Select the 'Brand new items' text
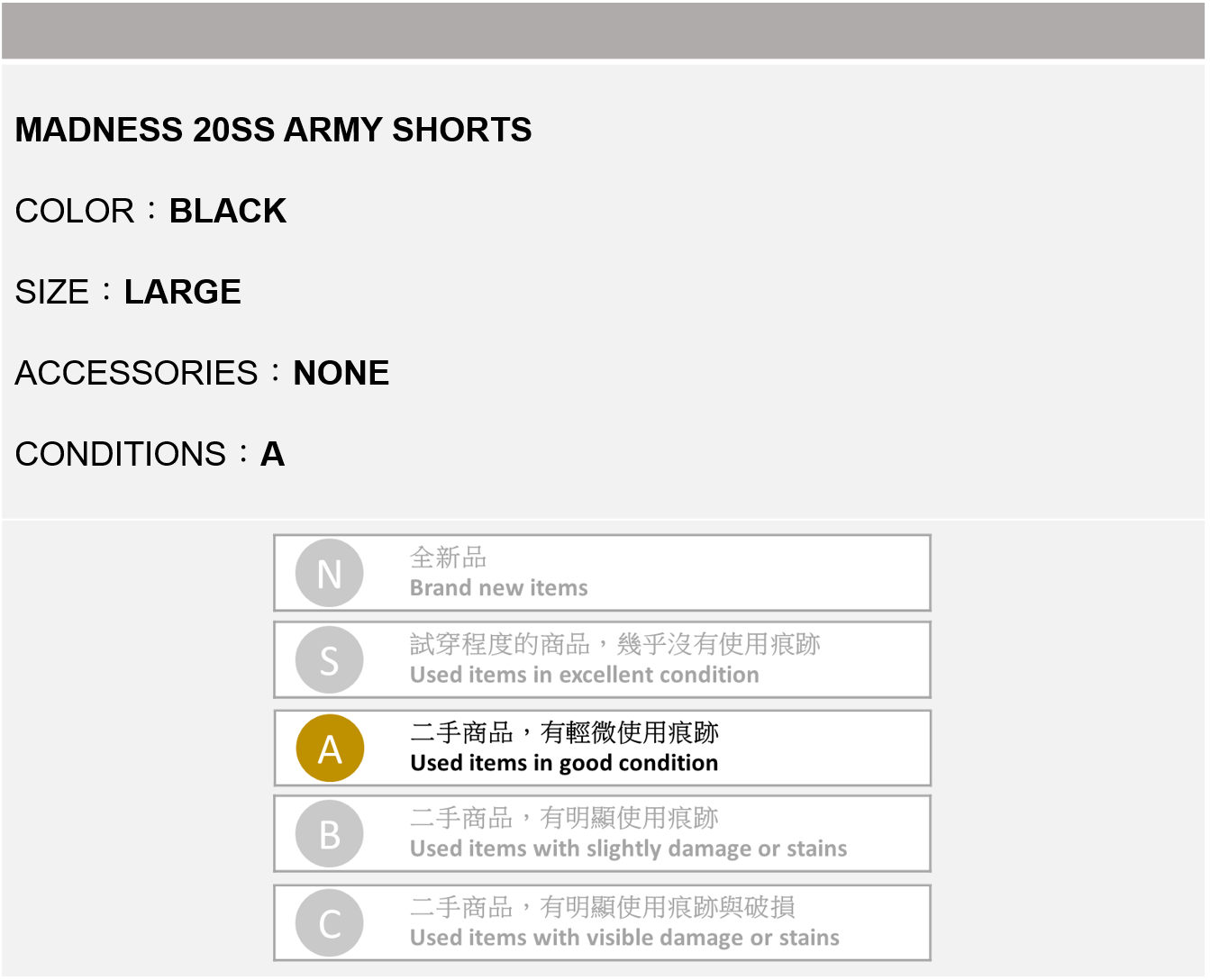 point(498,588)
